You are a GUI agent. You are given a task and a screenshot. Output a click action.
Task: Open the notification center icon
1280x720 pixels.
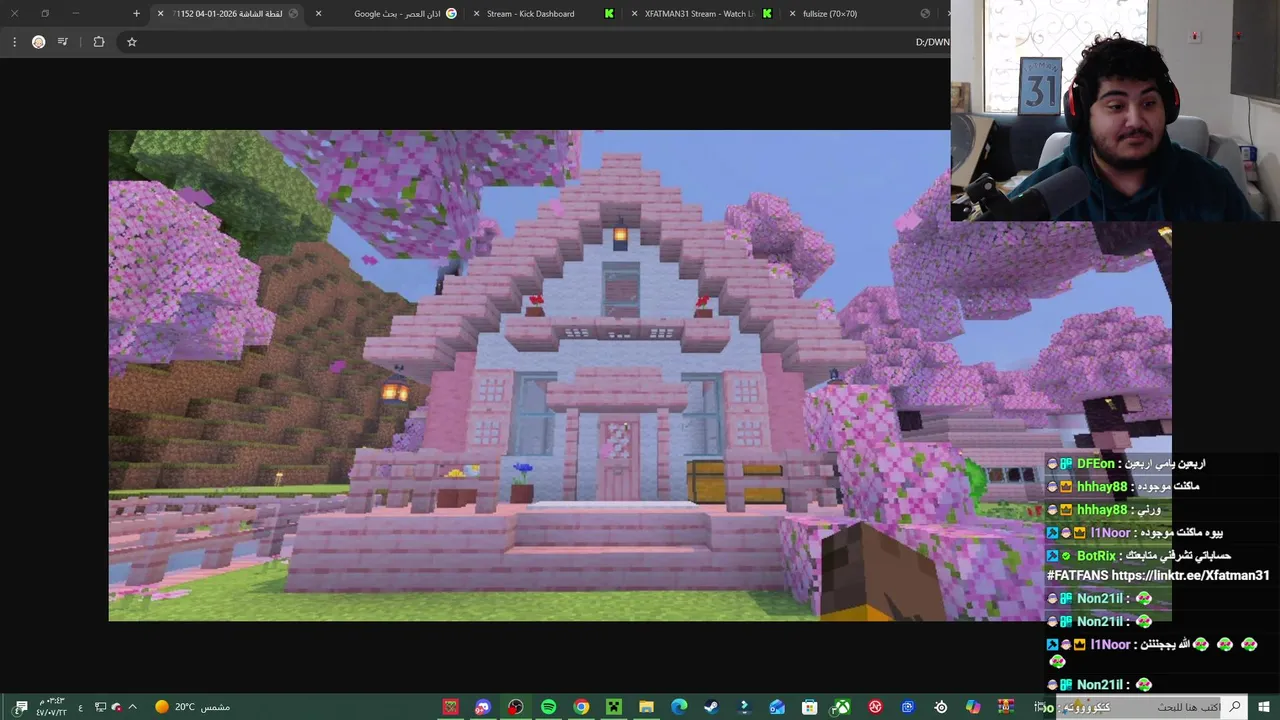pos(20,707)
